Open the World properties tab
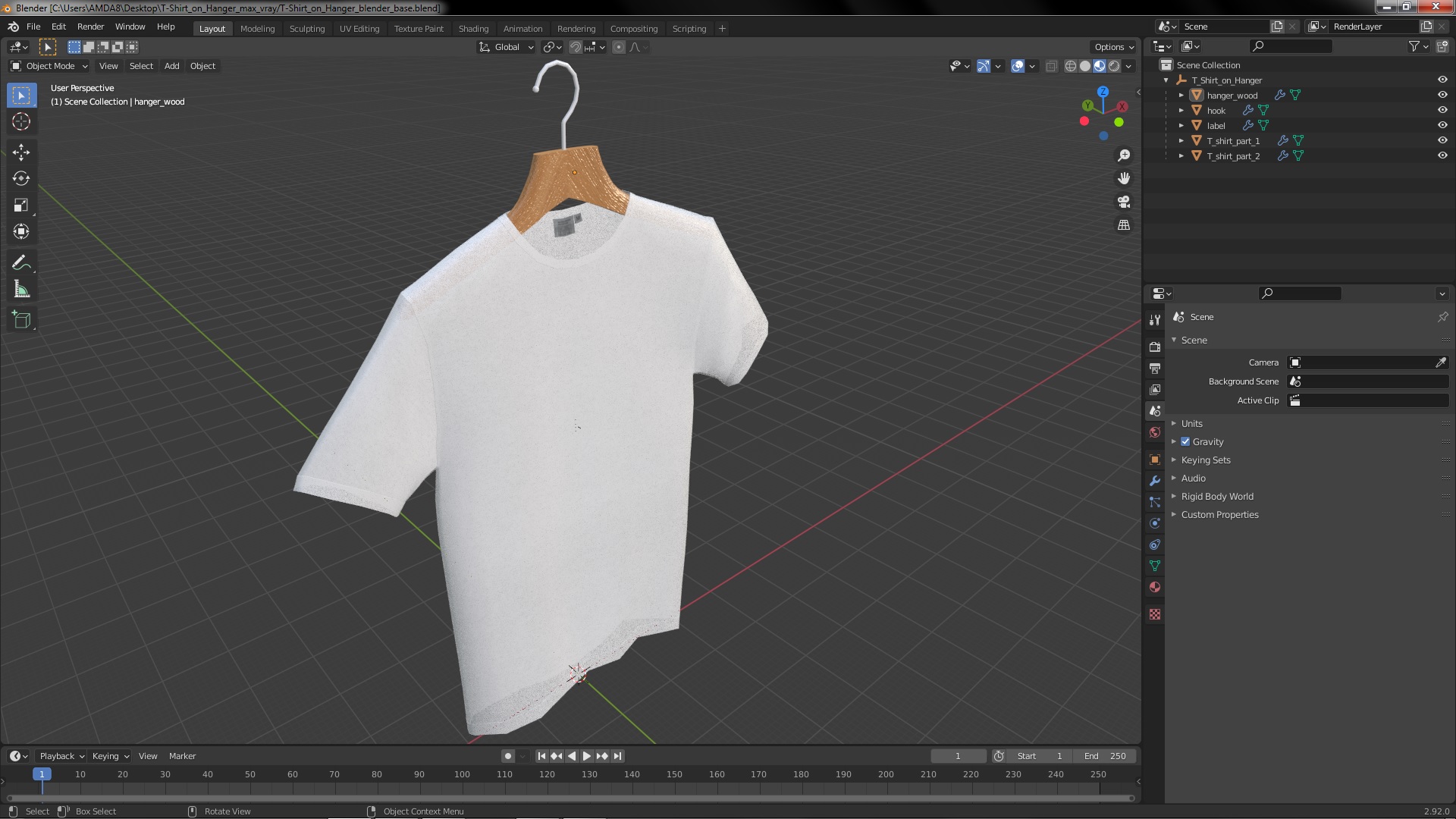Image resolution: width=1456 pixels, height=819 pixels. [x=1155, y=432]
